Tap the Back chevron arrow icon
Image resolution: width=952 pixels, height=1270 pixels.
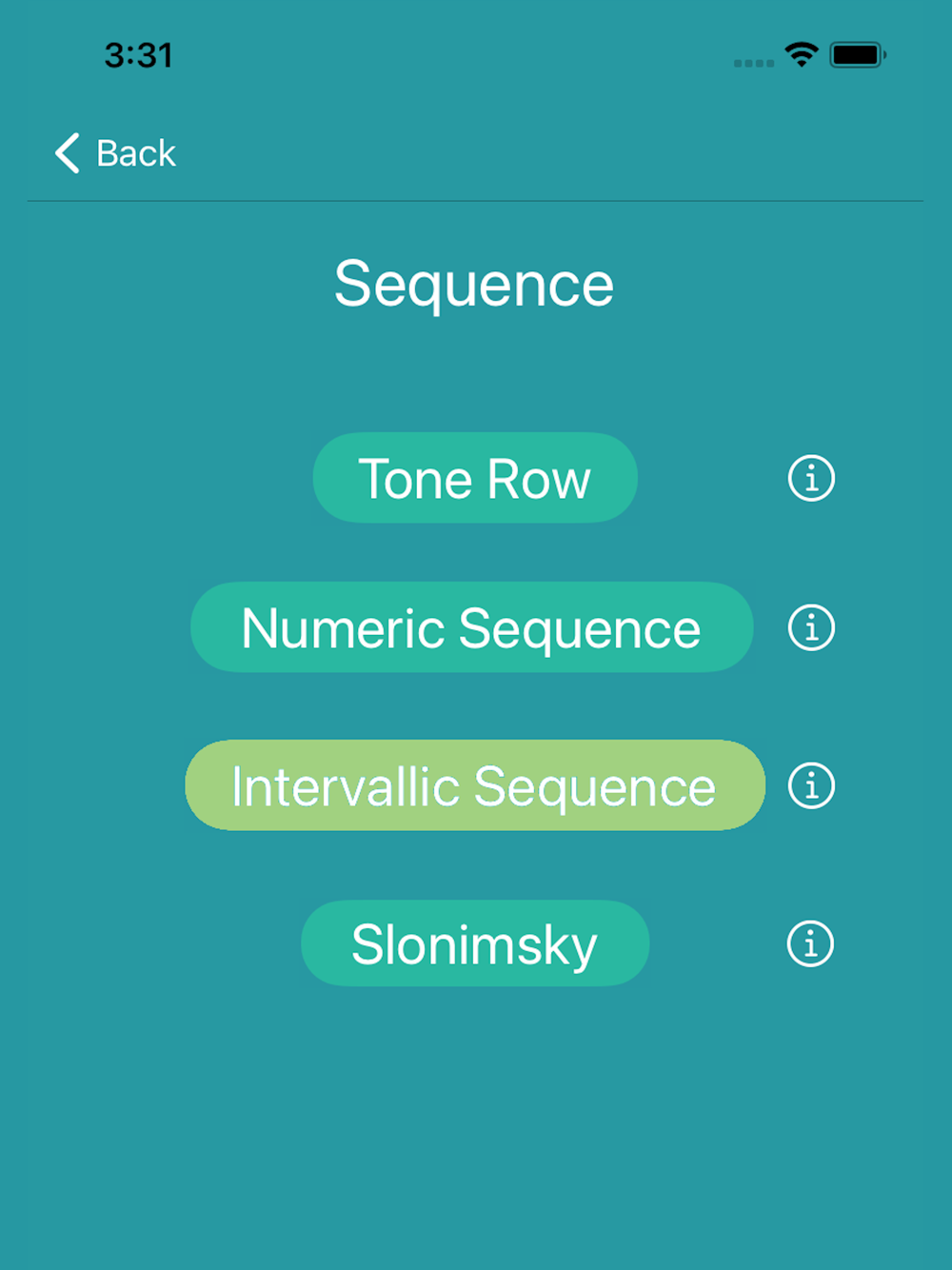click(x=67, y=153)
